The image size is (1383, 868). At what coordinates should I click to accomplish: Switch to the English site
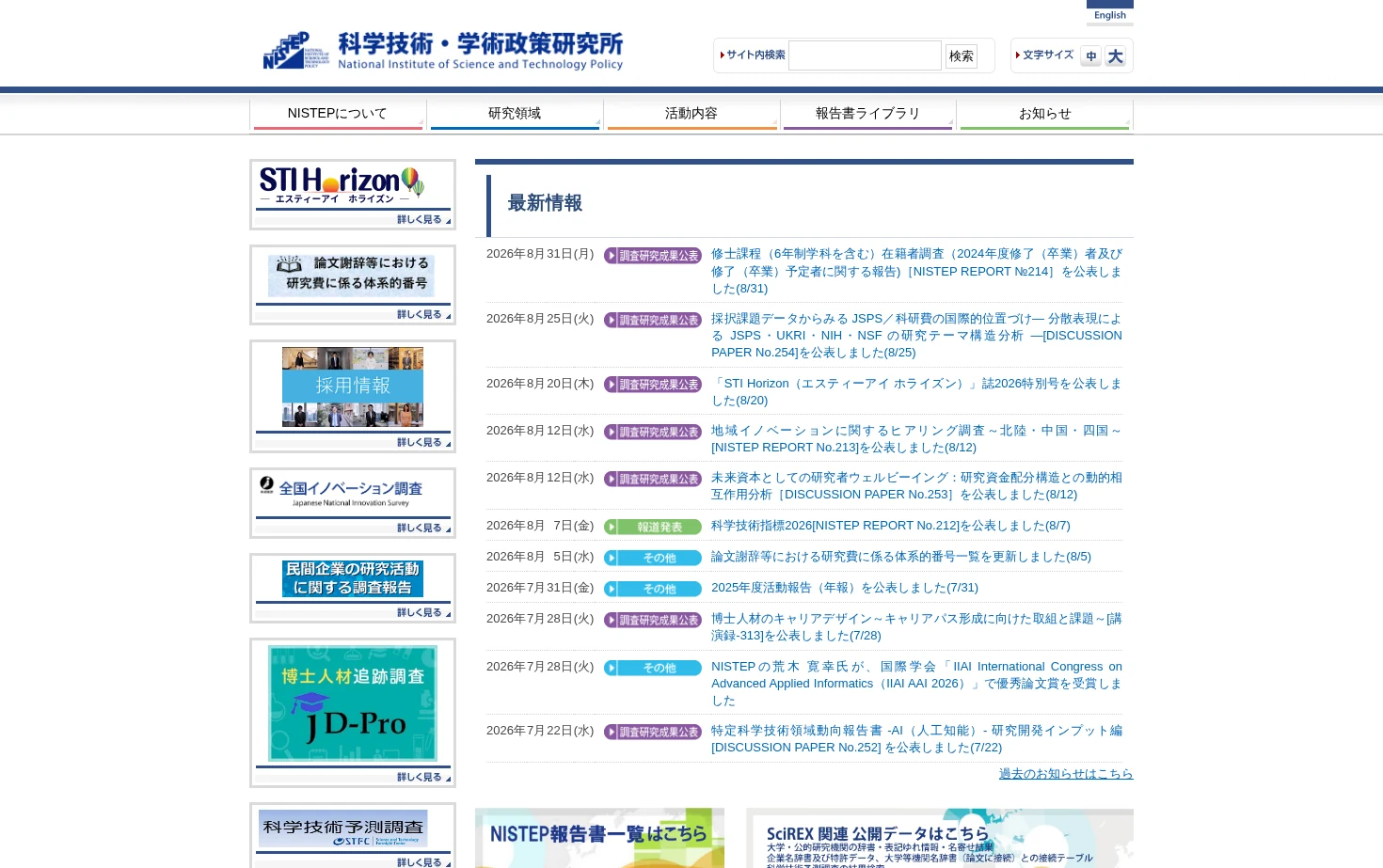click(x=1110, y=15)
